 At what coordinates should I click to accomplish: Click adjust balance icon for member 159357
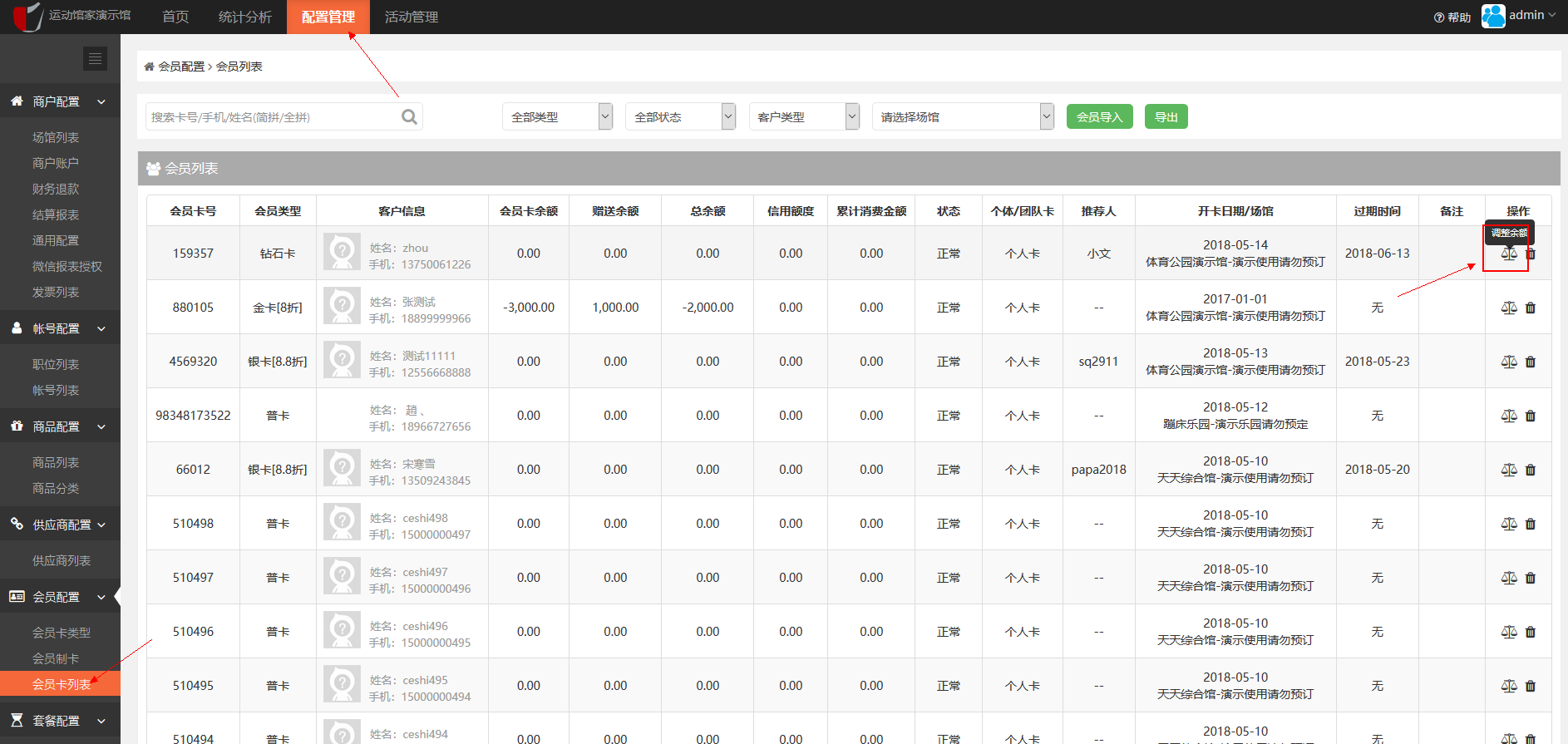click(1509, 254)
